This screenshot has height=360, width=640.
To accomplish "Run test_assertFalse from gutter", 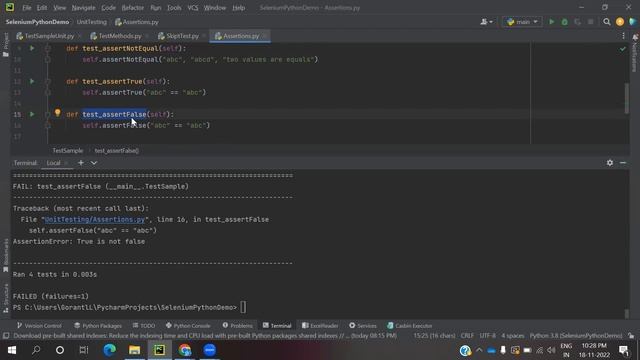I will click(x=32, y=114).
